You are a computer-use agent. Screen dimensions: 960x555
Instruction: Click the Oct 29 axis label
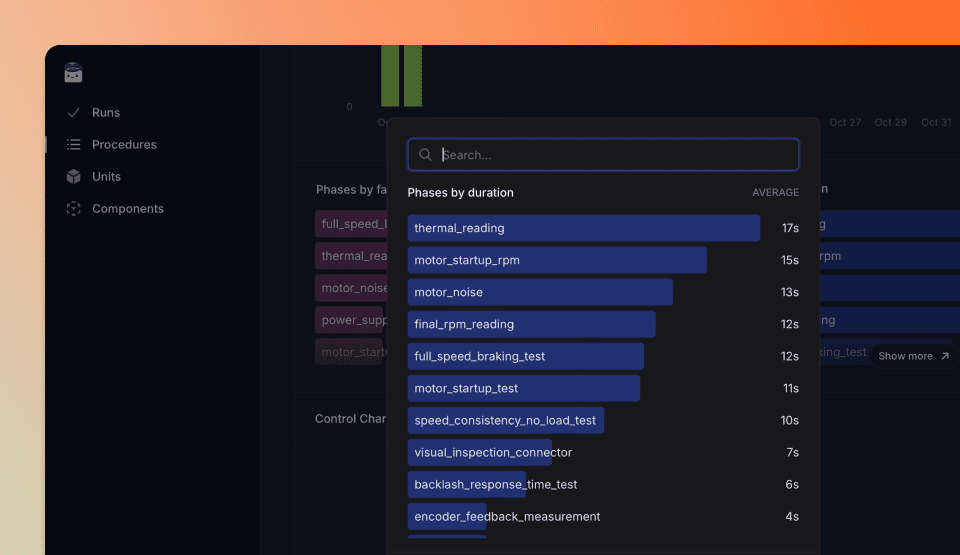(x=890, y=122)
